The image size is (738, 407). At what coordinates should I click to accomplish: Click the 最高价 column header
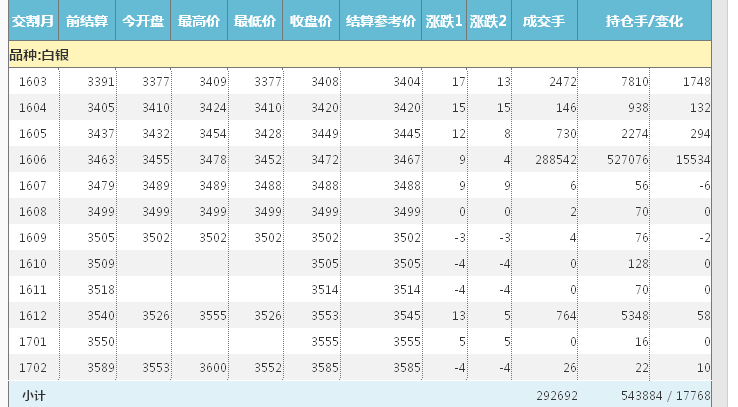(x=198, y=21)
